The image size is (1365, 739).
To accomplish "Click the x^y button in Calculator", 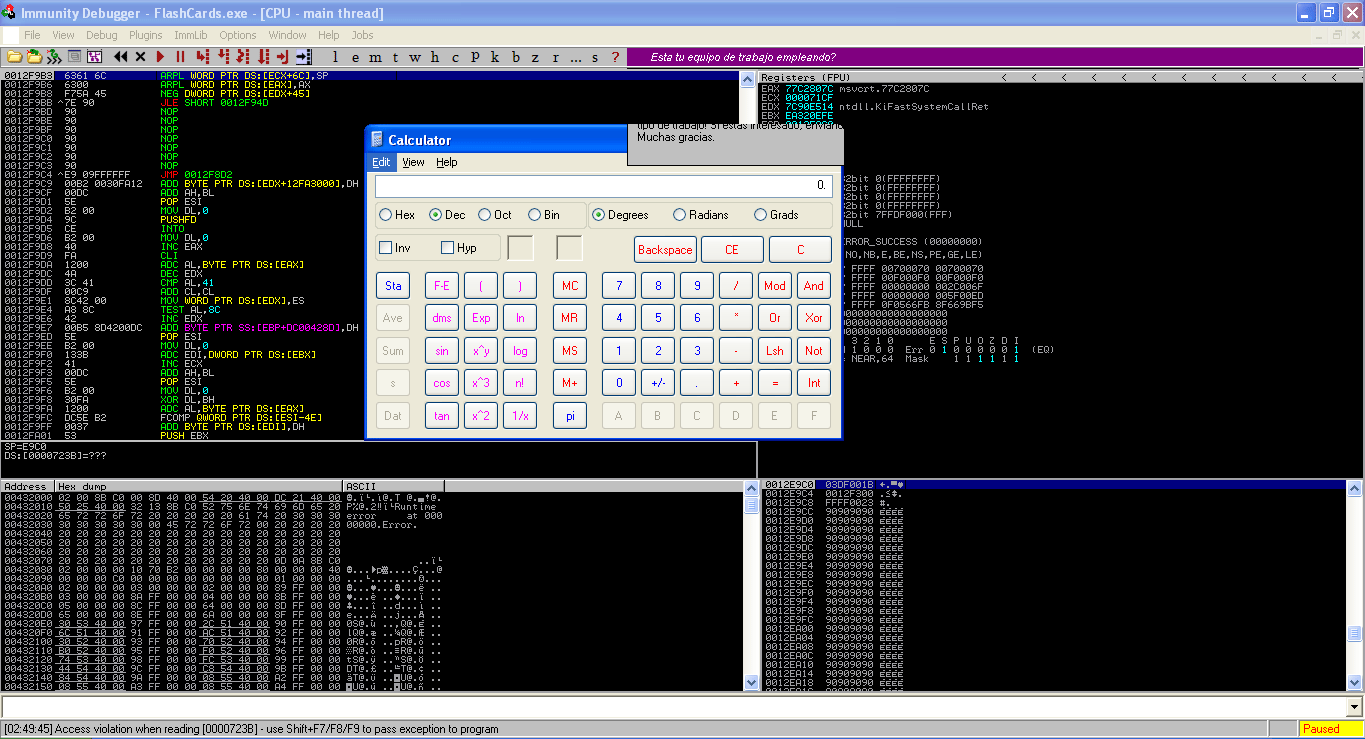I will [481, 351].
